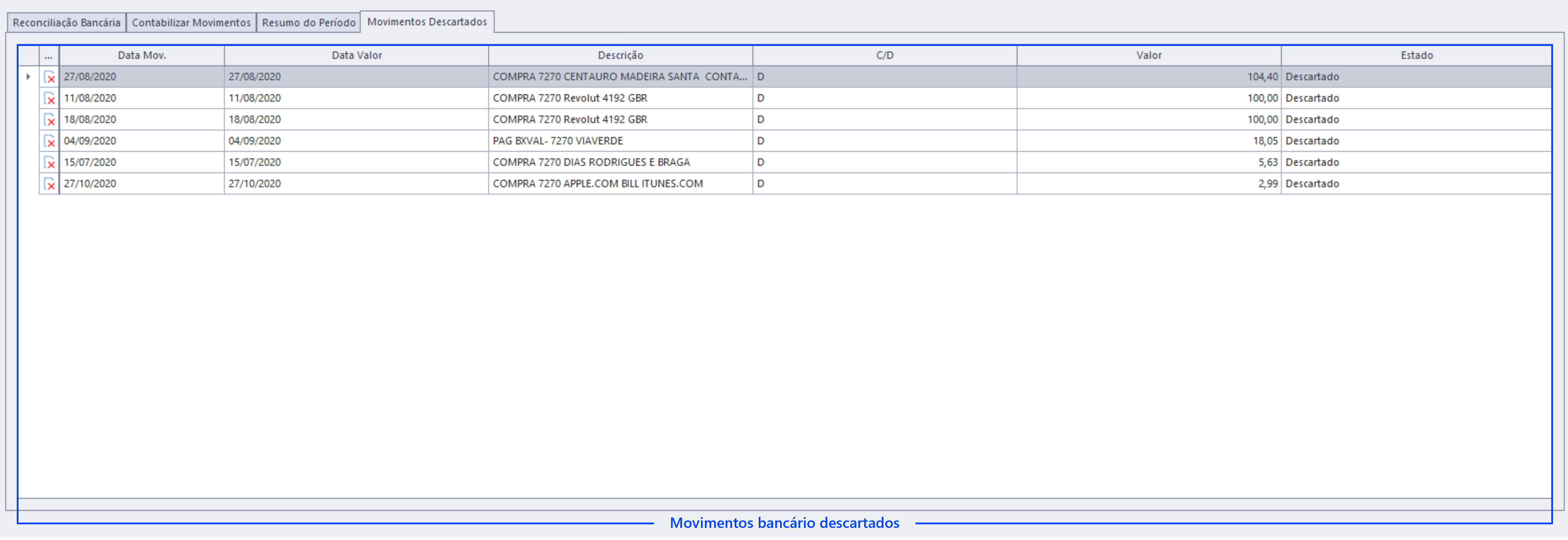Click discarded icon on 18/08/2020 Revolut row
The height and width of the screenshot is (540, 1568).
tap(49, 120)
